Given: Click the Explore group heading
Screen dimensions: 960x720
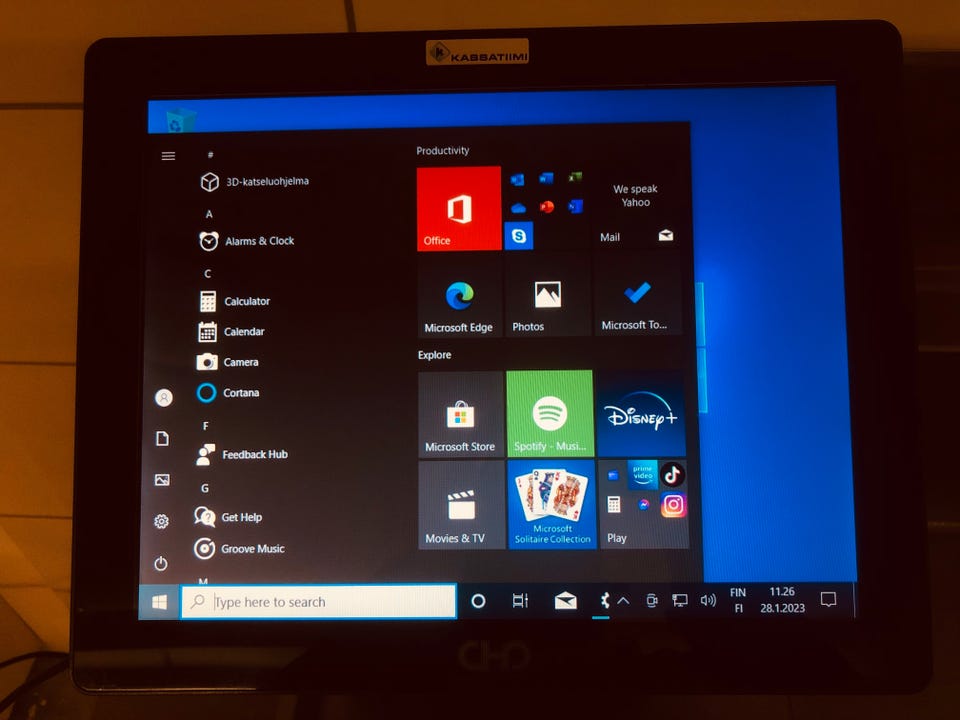Looking at the screenshot, I should pos(435,355).
